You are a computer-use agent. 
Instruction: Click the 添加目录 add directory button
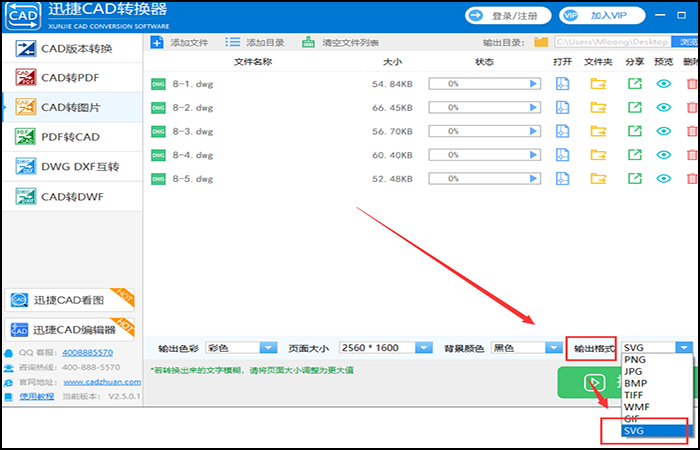254,43
